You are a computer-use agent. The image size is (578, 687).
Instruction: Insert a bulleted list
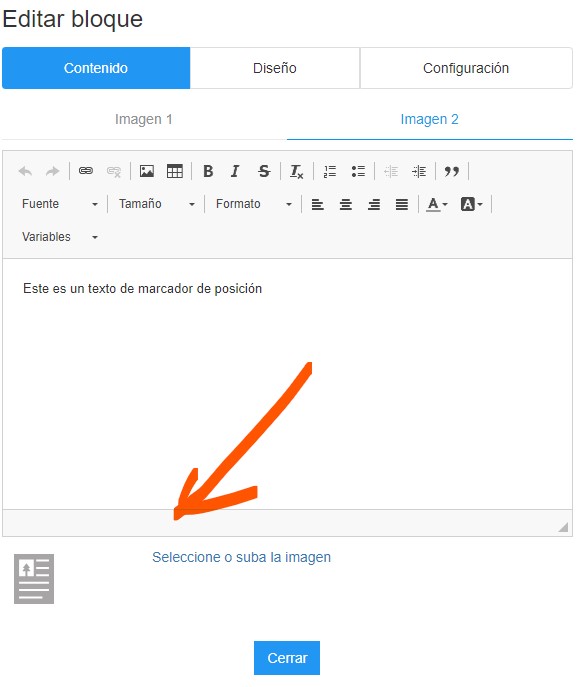click(x=358, y=171)
